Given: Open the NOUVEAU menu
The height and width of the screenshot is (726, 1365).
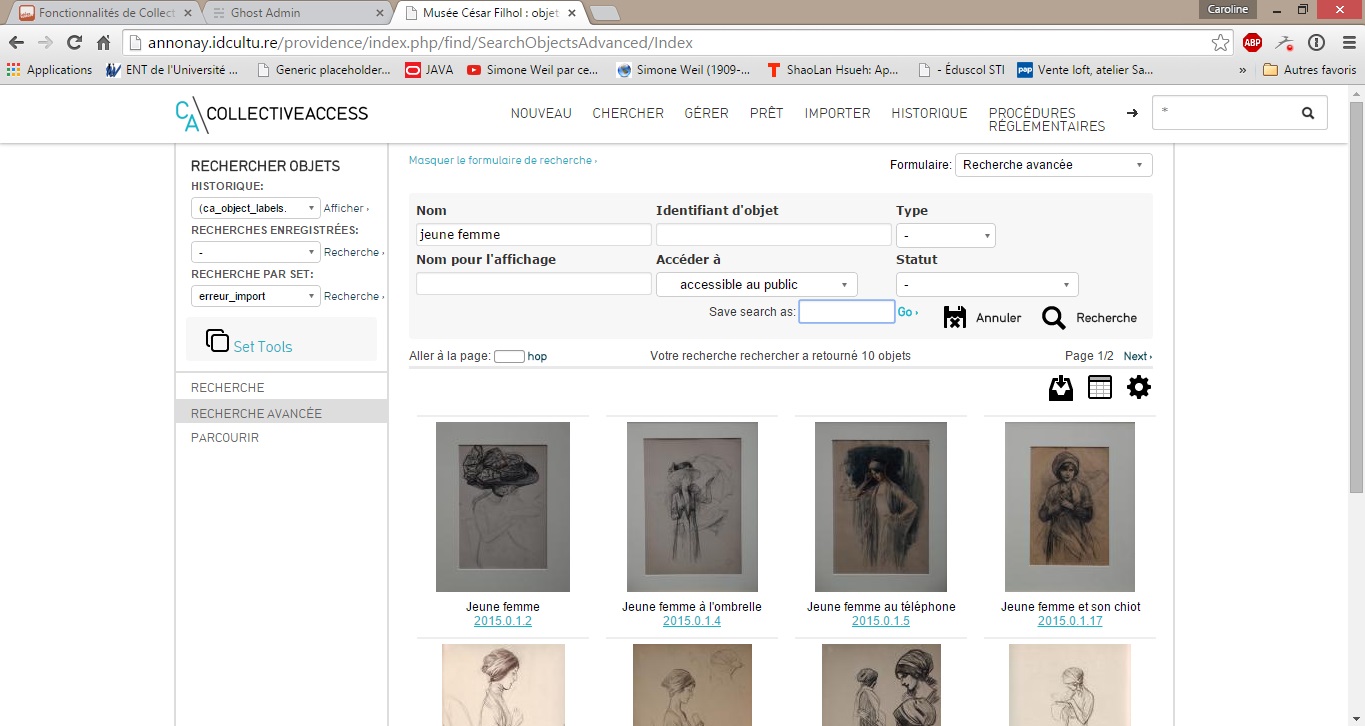Looking at the screenshot, I should click(541, 113).
